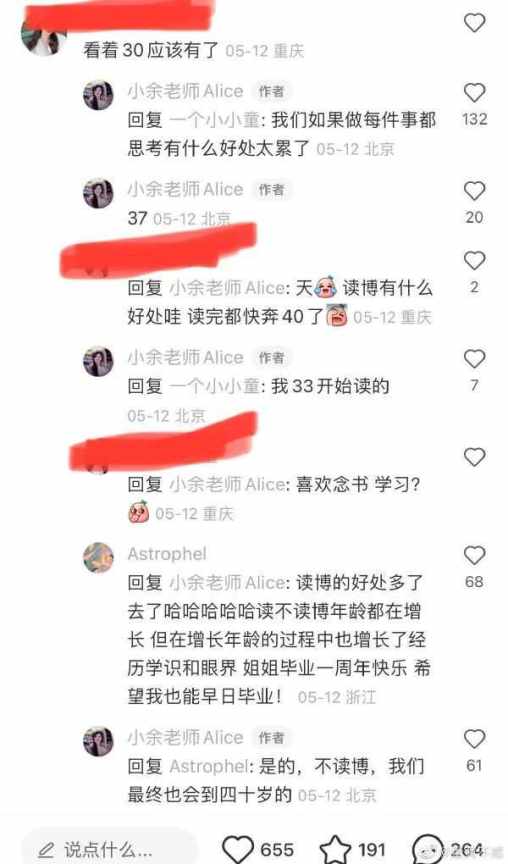Like the '37' reply from 小余老师Alice
This screenshot has height=864, width=508.
(474, 191)
